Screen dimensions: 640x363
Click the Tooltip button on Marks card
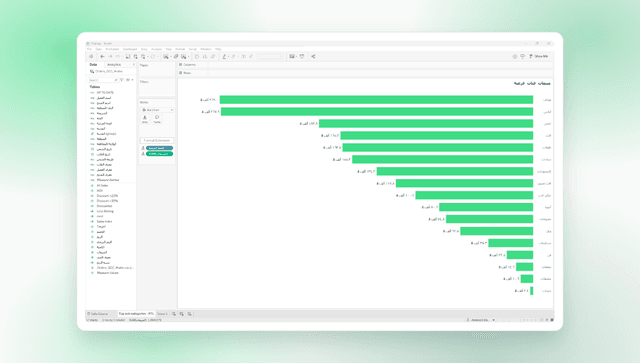click(x=157, y=119)
